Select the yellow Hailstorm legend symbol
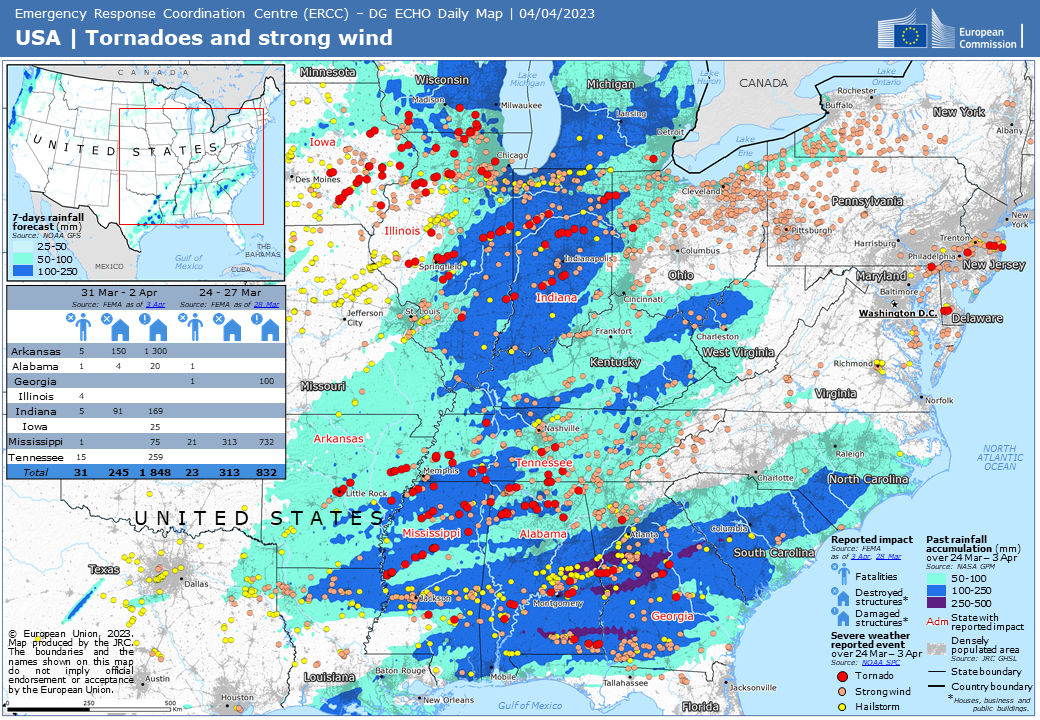 click(840, 706)
